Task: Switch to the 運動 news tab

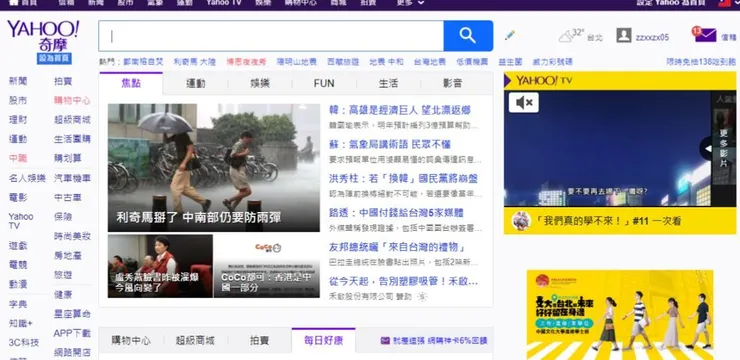Action: coord(195,84)
